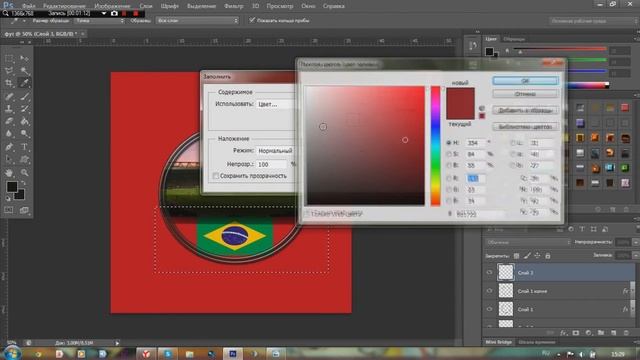
Task: Select the Lasso tool
Action: (9, 71)
